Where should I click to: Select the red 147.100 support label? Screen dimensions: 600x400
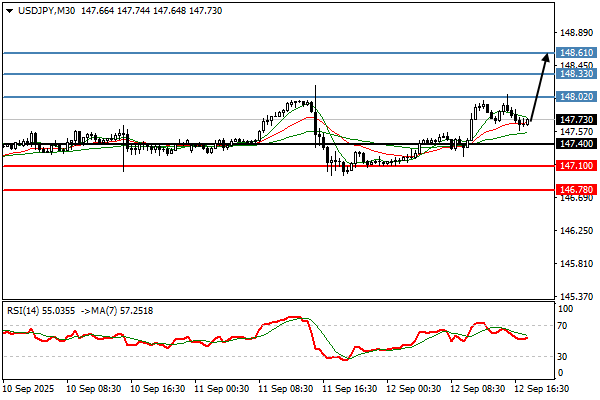click(576, 166)
